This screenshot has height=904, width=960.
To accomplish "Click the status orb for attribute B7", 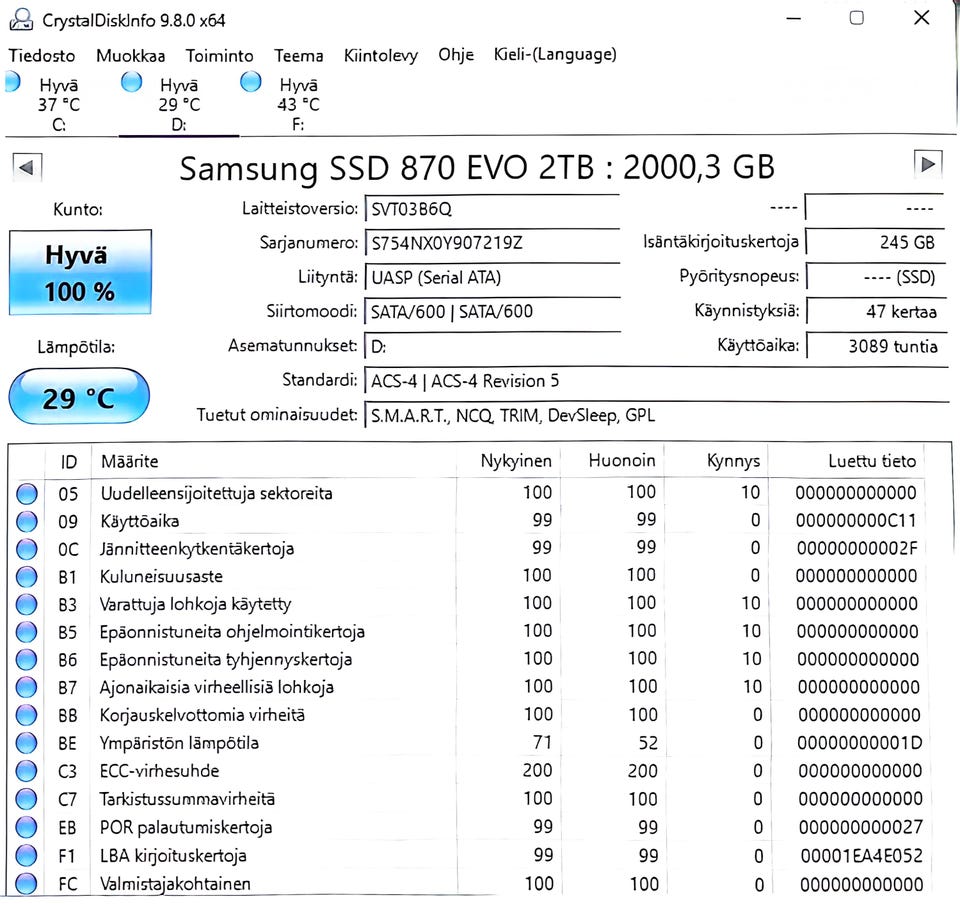I will click(26, 687).
